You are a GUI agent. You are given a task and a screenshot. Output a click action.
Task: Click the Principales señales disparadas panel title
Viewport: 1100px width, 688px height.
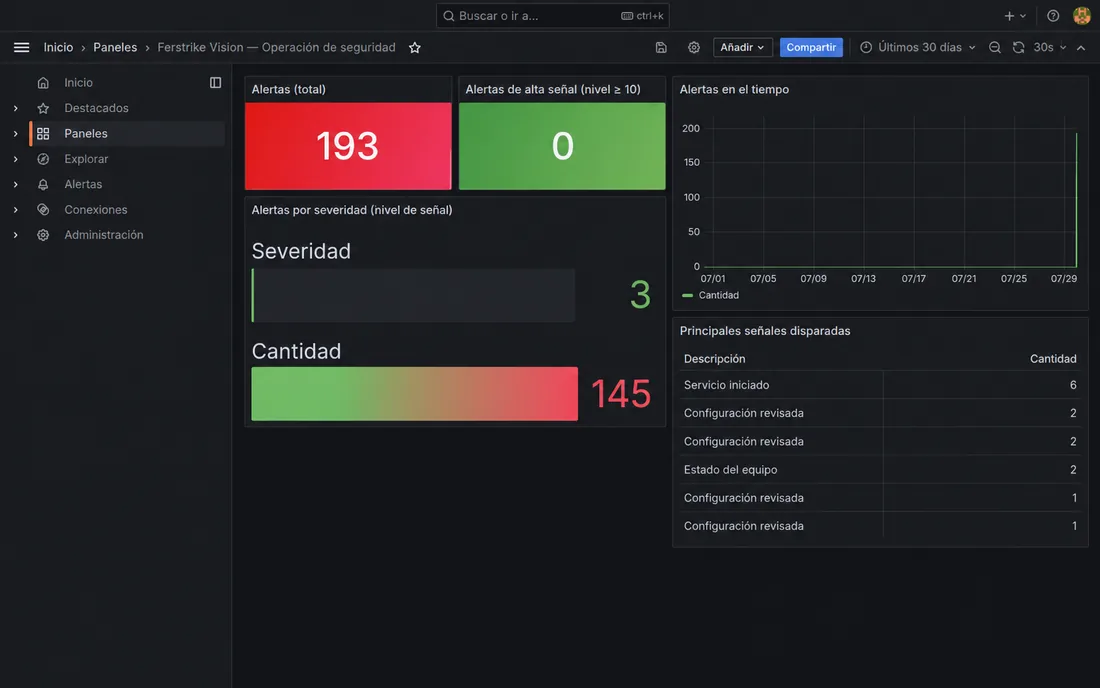pyautogui.click(x=765, y=330)
